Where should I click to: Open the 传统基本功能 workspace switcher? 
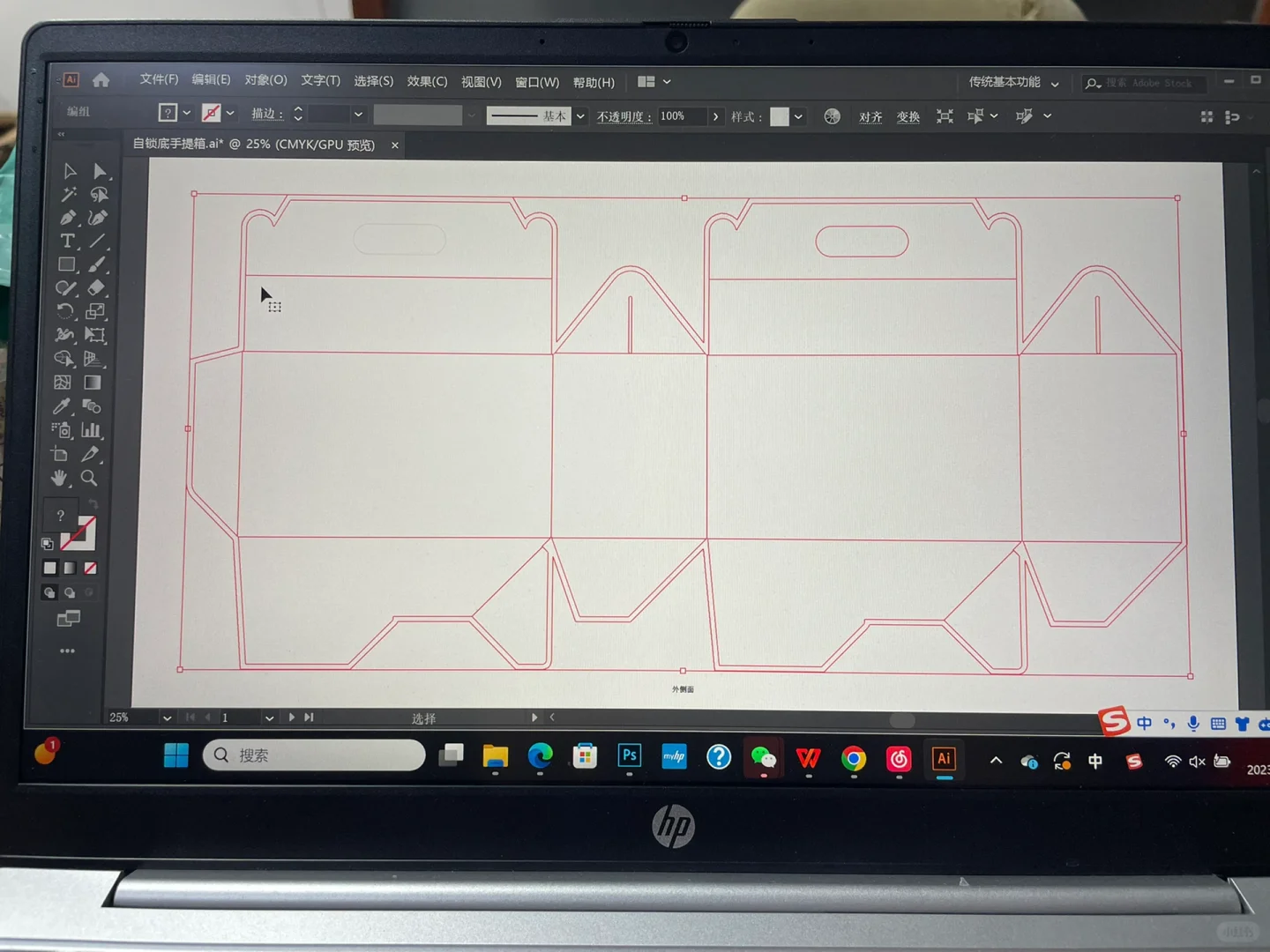click(x=1014, y=83)
